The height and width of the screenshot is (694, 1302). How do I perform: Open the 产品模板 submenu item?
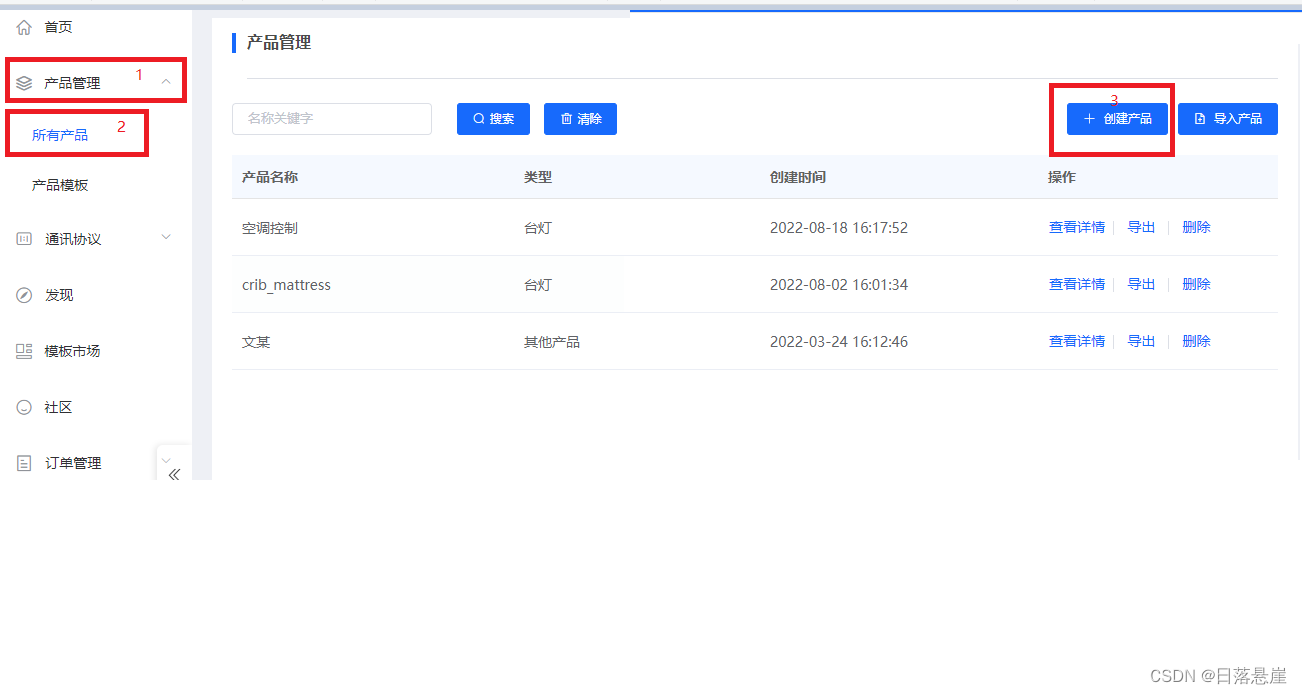point(60,185)
